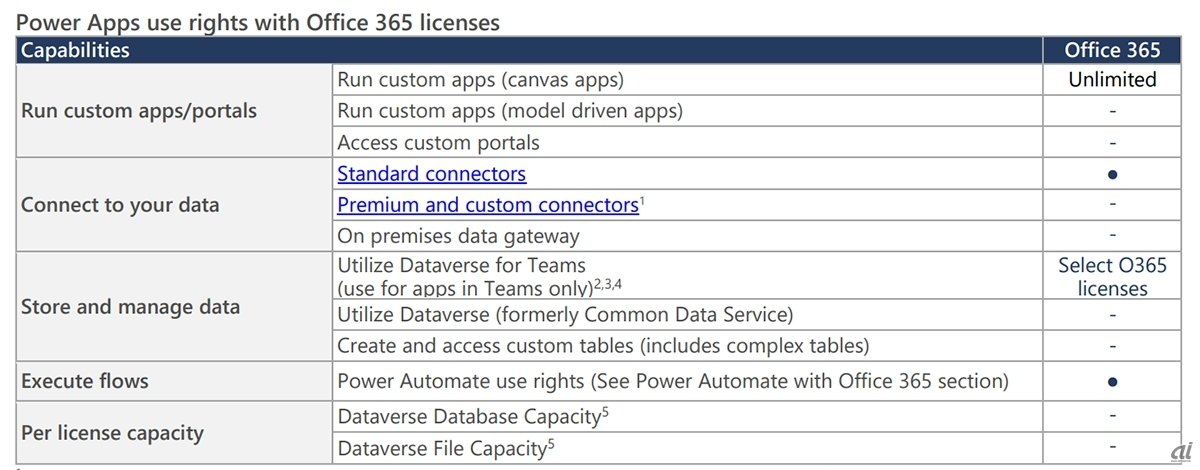Click the 'Dataverse Database Capacity' text

468,417
